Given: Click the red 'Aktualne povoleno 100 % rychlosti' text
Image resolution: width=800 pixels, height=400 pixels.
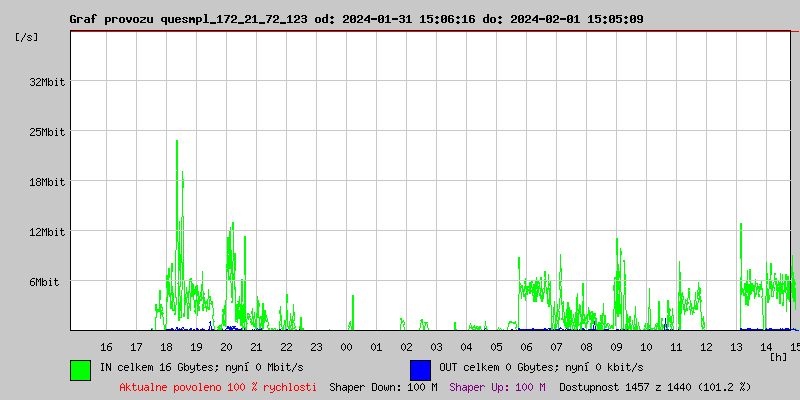Looking at the screenshot, I should coord(218,387).
